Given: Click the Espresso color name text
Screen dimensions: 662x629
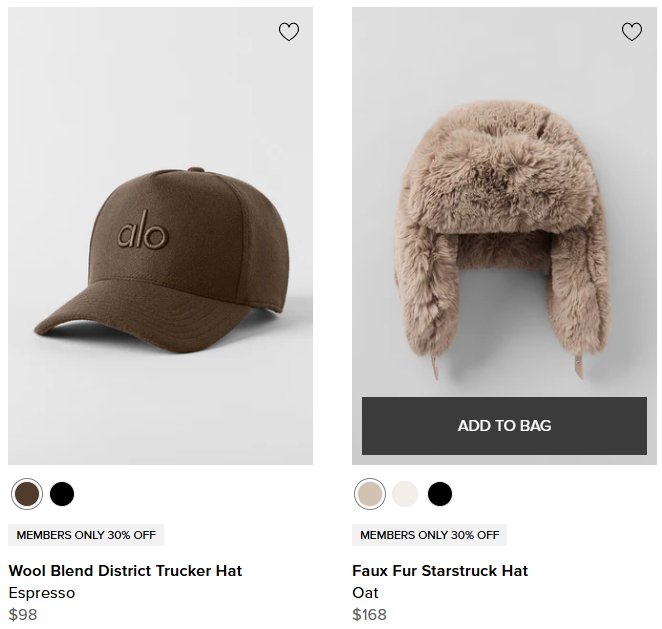Looking at the screenshot, I should click(42, 593).
